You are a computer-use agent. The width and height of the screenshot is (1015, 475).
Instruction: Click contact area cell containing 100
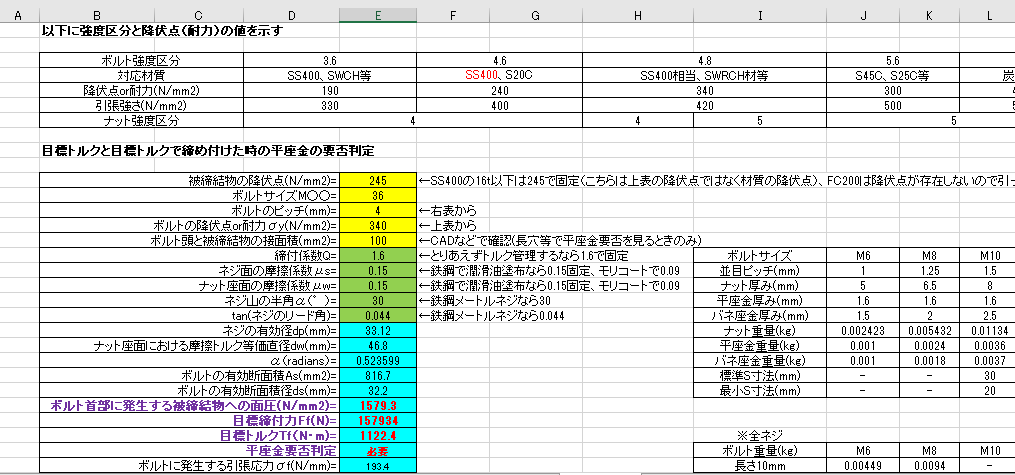click(378, 241)
